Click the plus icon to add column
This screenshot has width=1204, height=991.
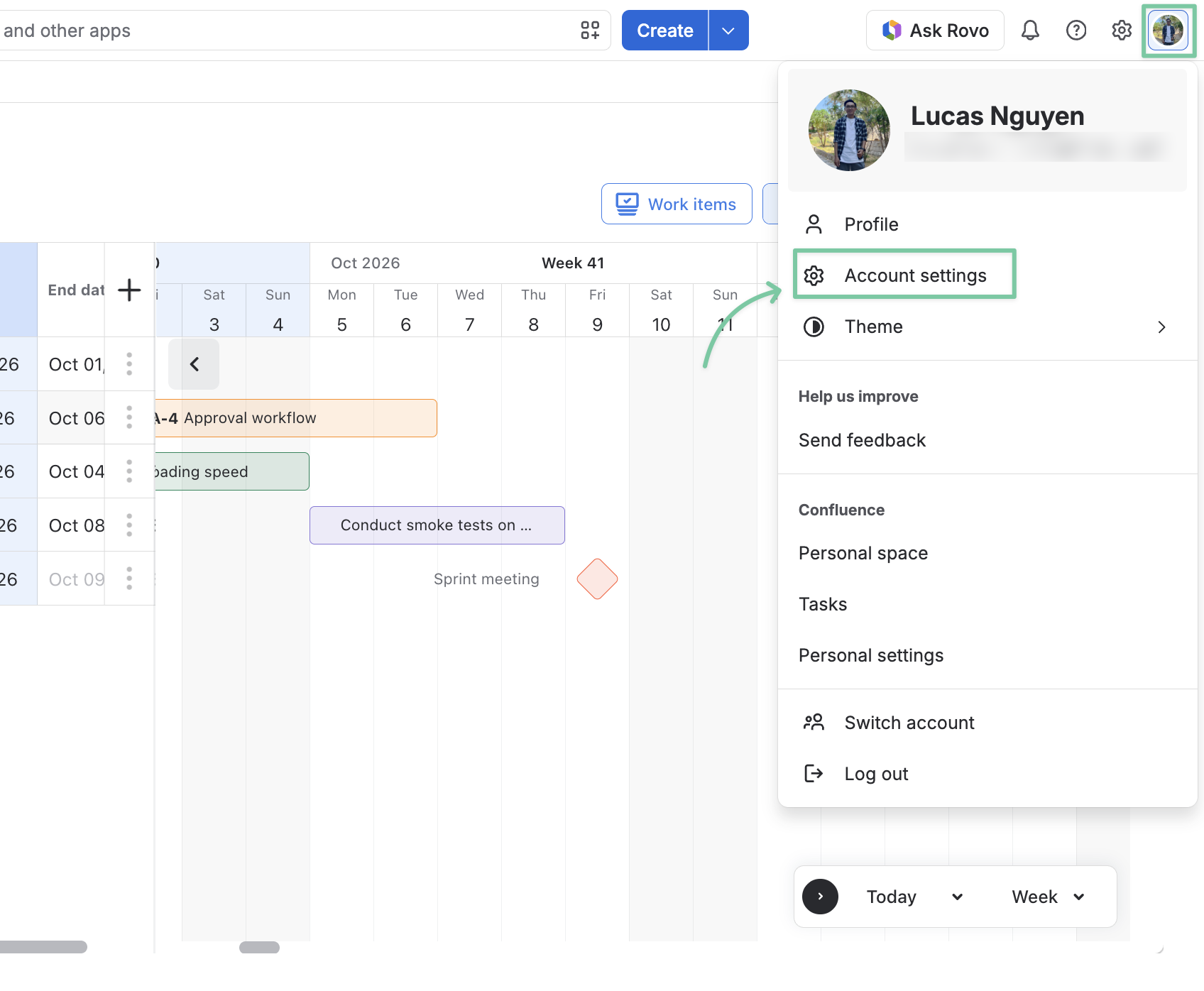[x=129, y=290]
